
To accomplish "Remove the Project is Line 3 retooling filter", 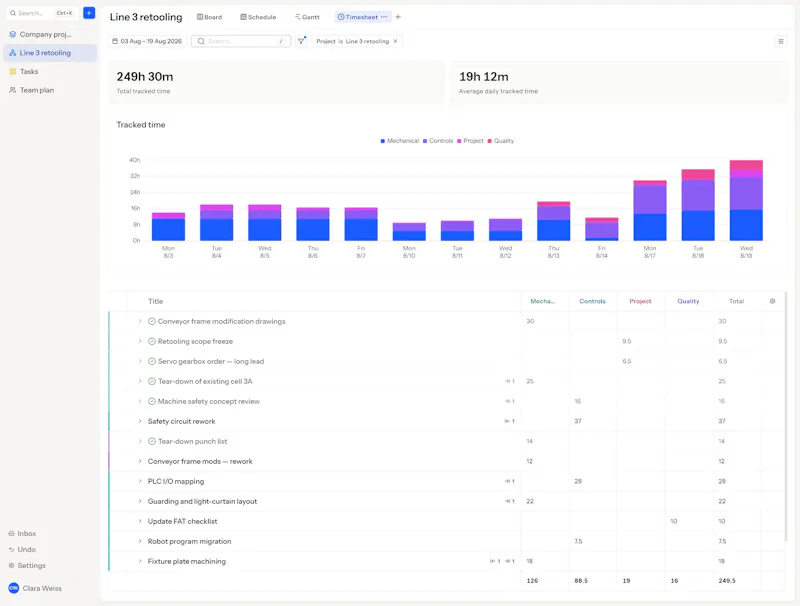I will pos(395,41).
